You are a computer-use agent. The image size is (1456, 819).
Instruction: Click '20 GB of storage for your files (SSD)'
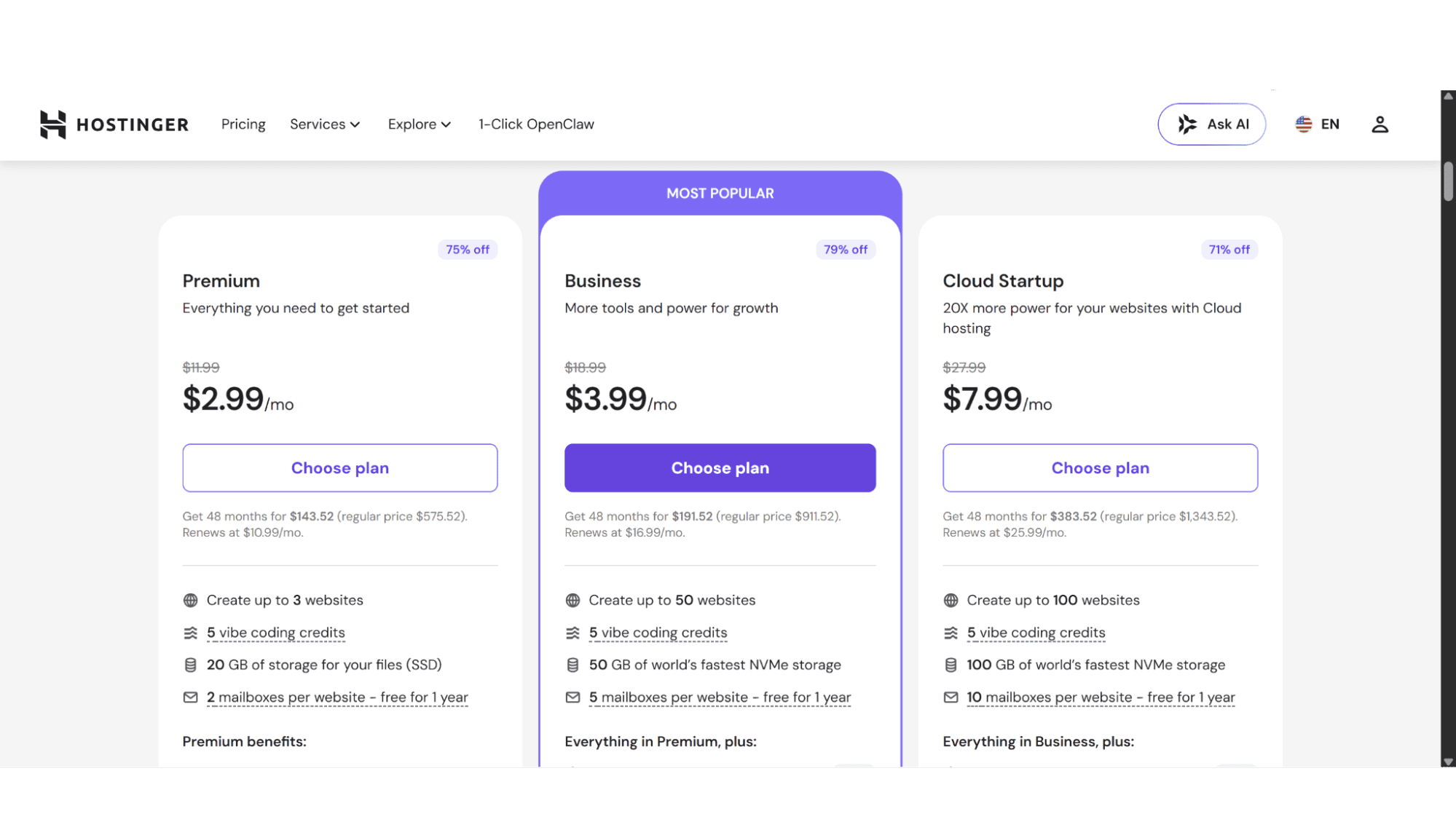pyautogui.click(x=324, y=665)
